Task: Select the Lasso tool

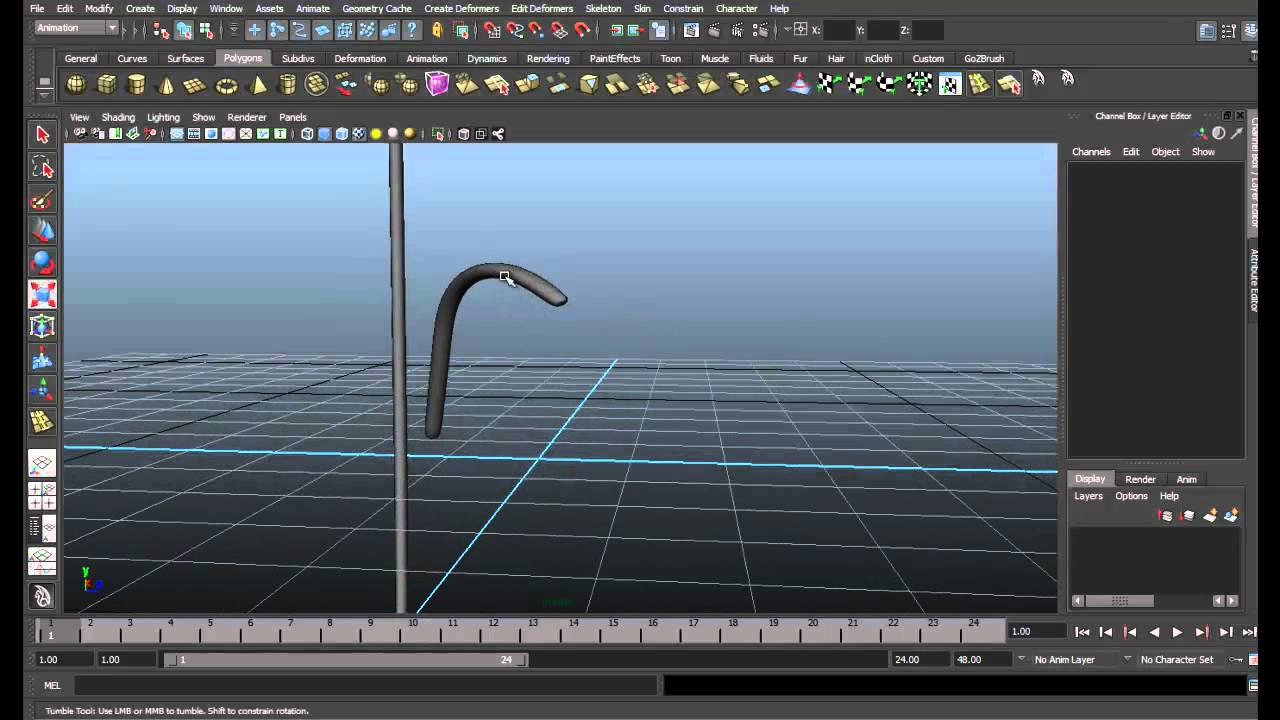Action: pyautogui.click(x=42, y=167)
